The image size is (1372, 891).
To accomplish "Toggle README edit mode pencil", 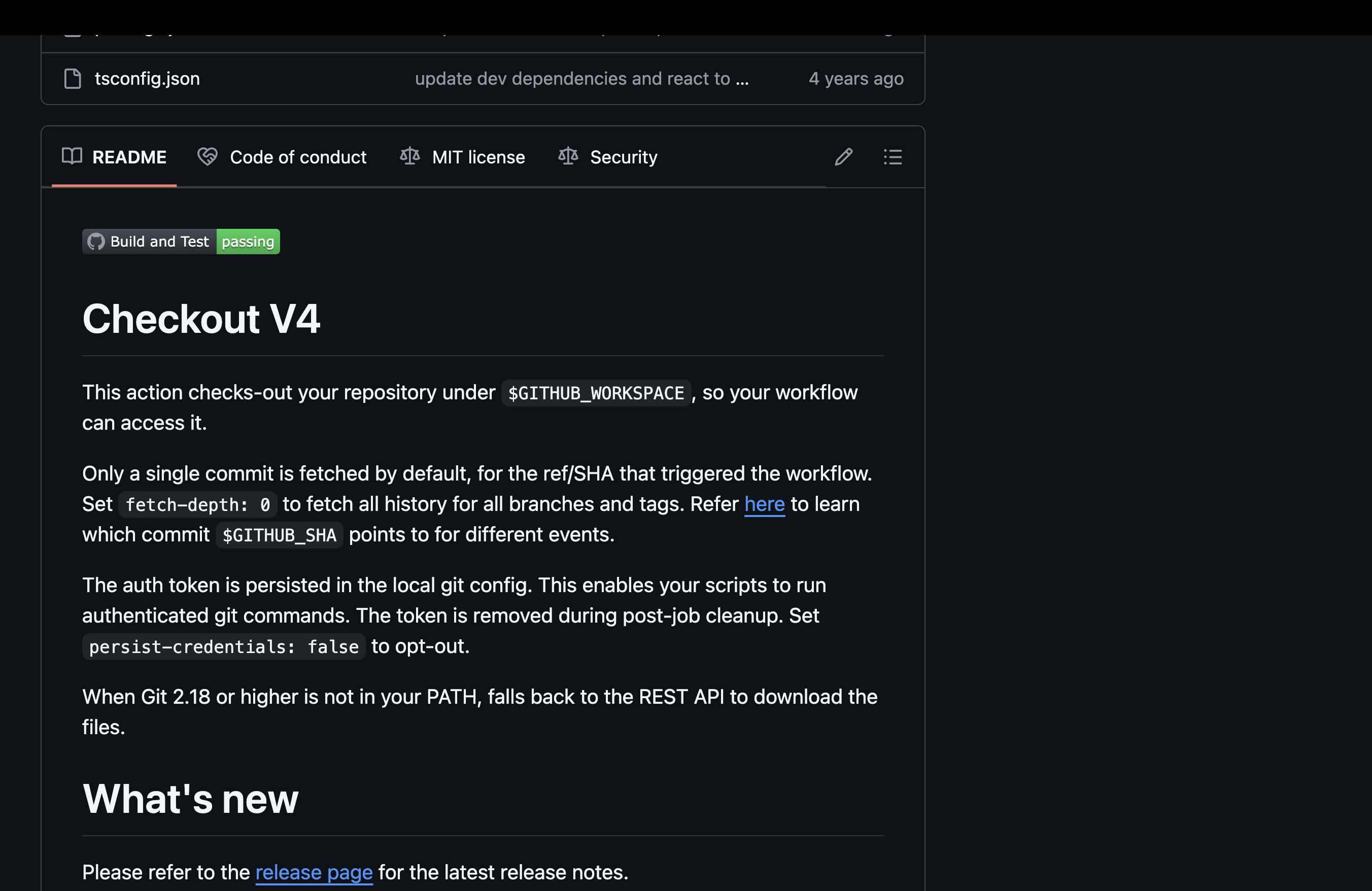I will (x=844, y=157).
